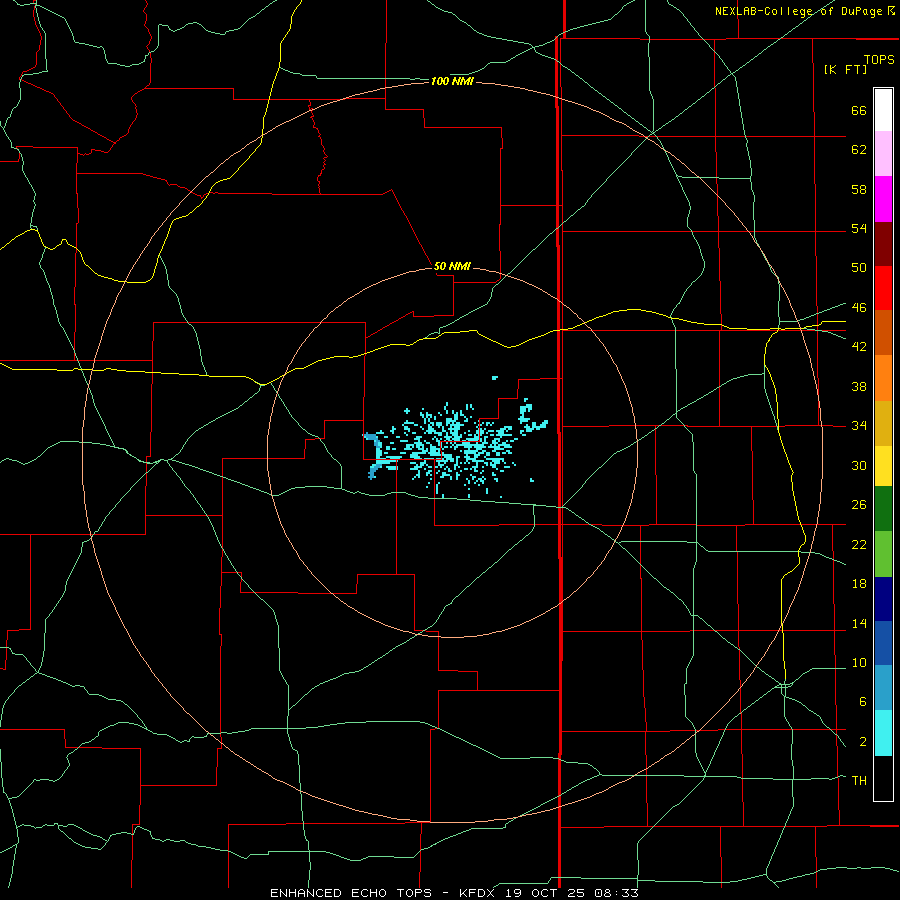900x900 pixels.
Task: Click the 22 legend value
Action: 859,544
